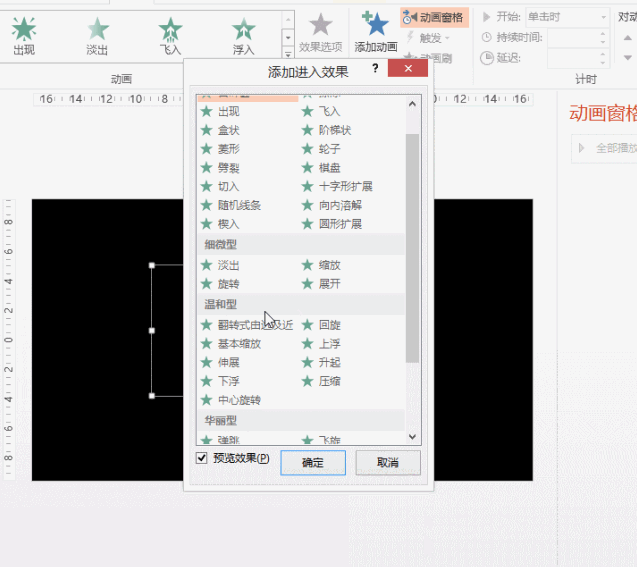The height and width of the screenshot is (567, 637).
Task: Expand the animation gallery more arrow
Action: coord(288,53)
